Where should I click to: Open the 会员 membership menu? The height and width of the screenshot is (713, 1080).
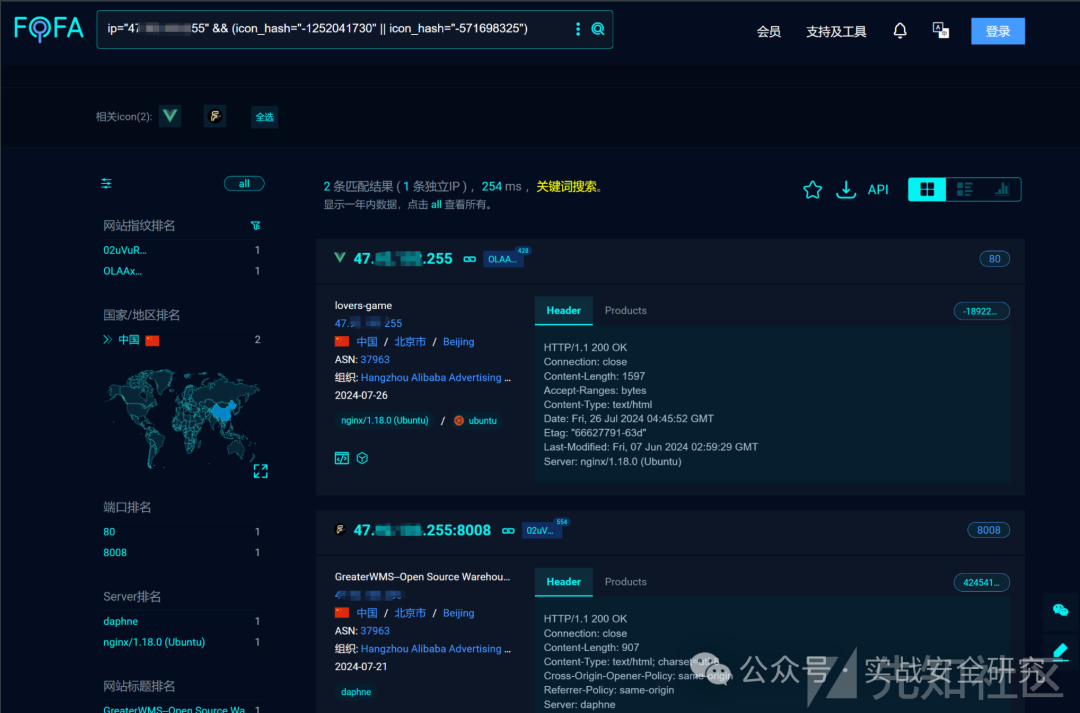tap(769, 32)
